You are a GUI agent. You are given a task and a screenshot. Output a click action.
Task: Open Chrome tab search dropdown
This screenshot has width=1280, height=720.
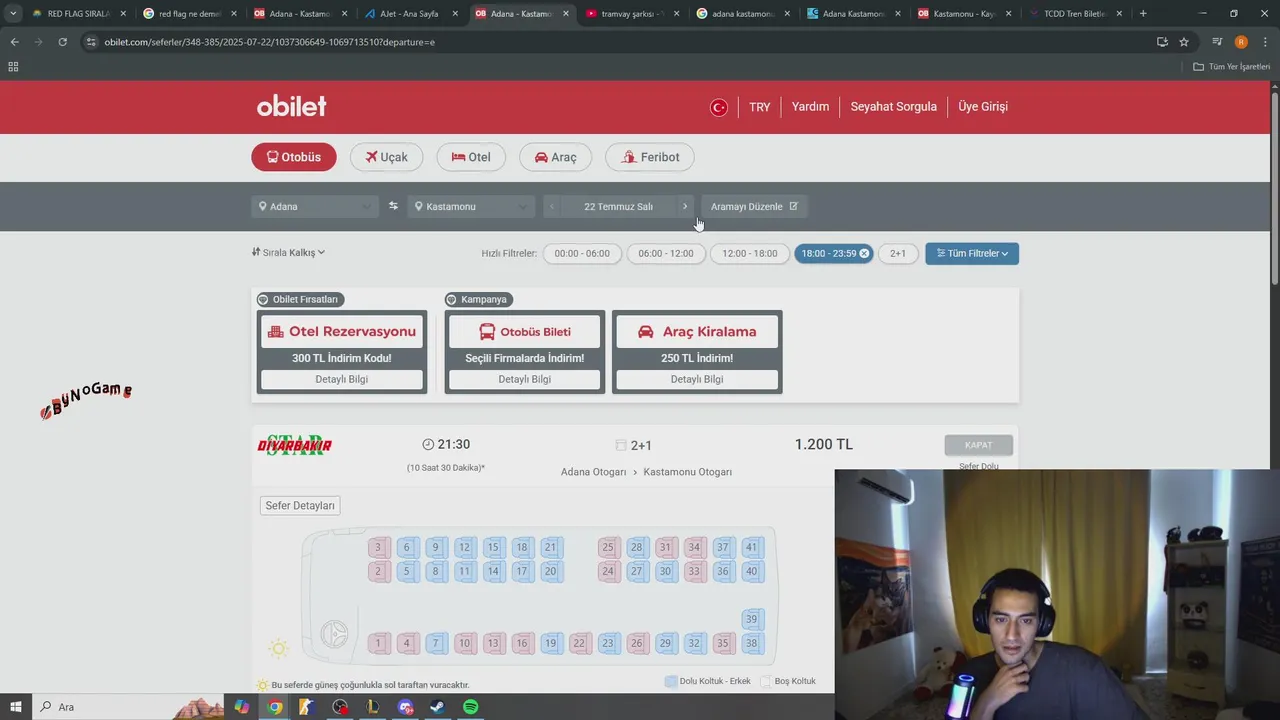pyautogui.click(x=13, y=14)
